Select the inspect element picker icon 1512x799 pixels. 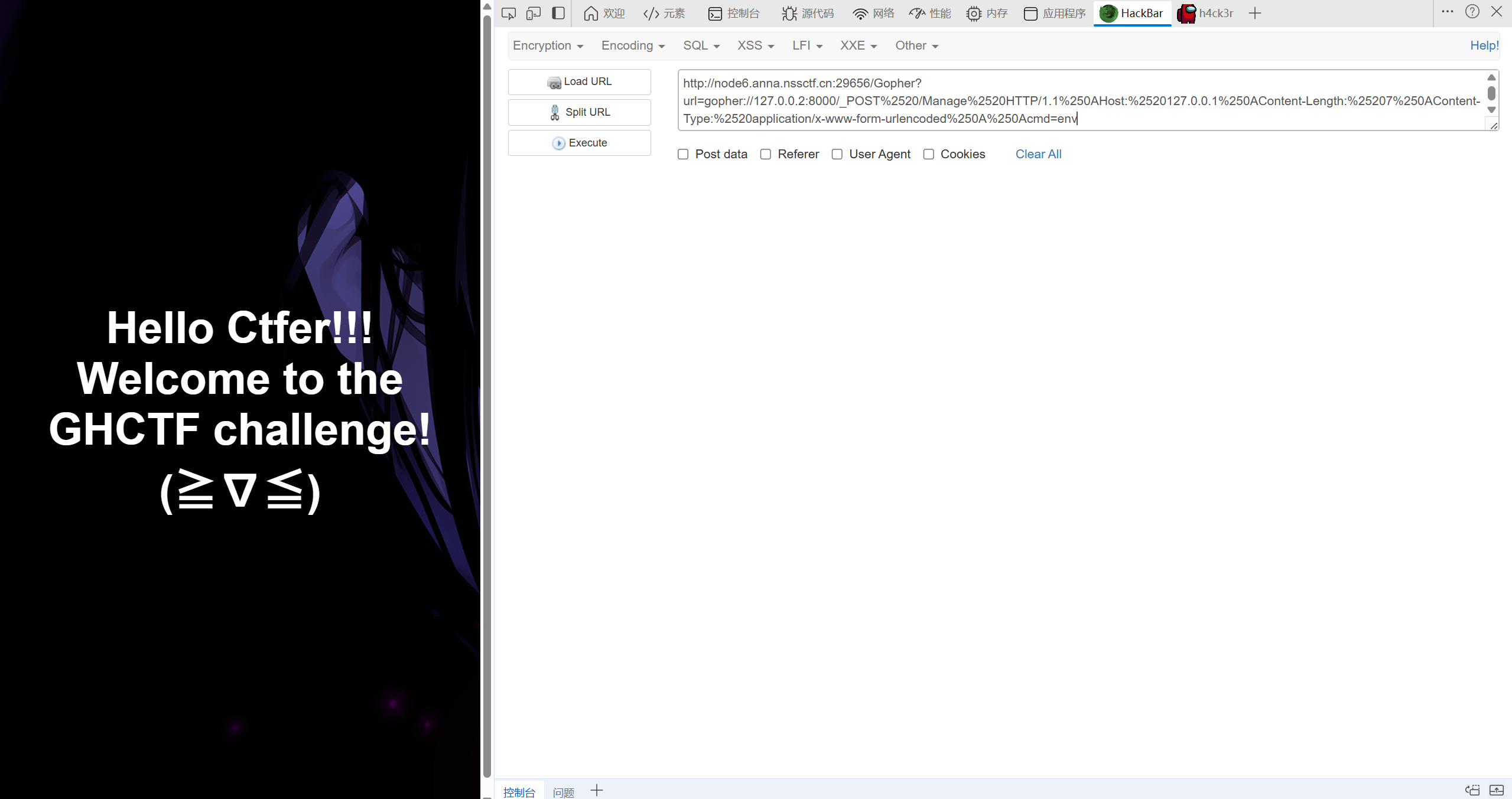coord(508,13)
